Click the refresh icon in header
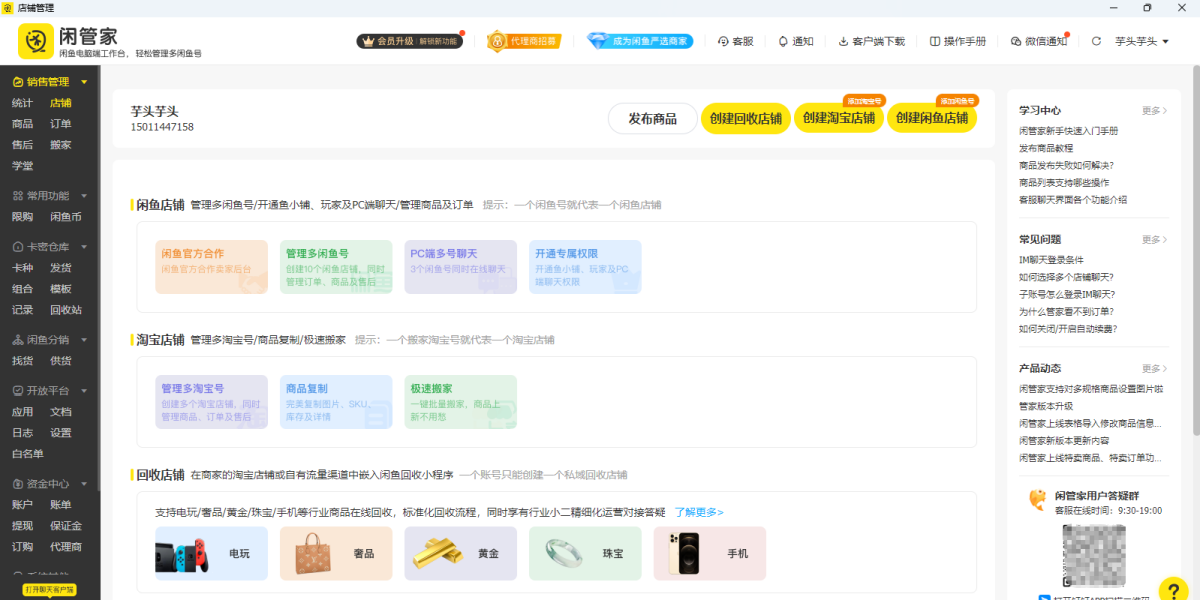 tap(1096, 41)
